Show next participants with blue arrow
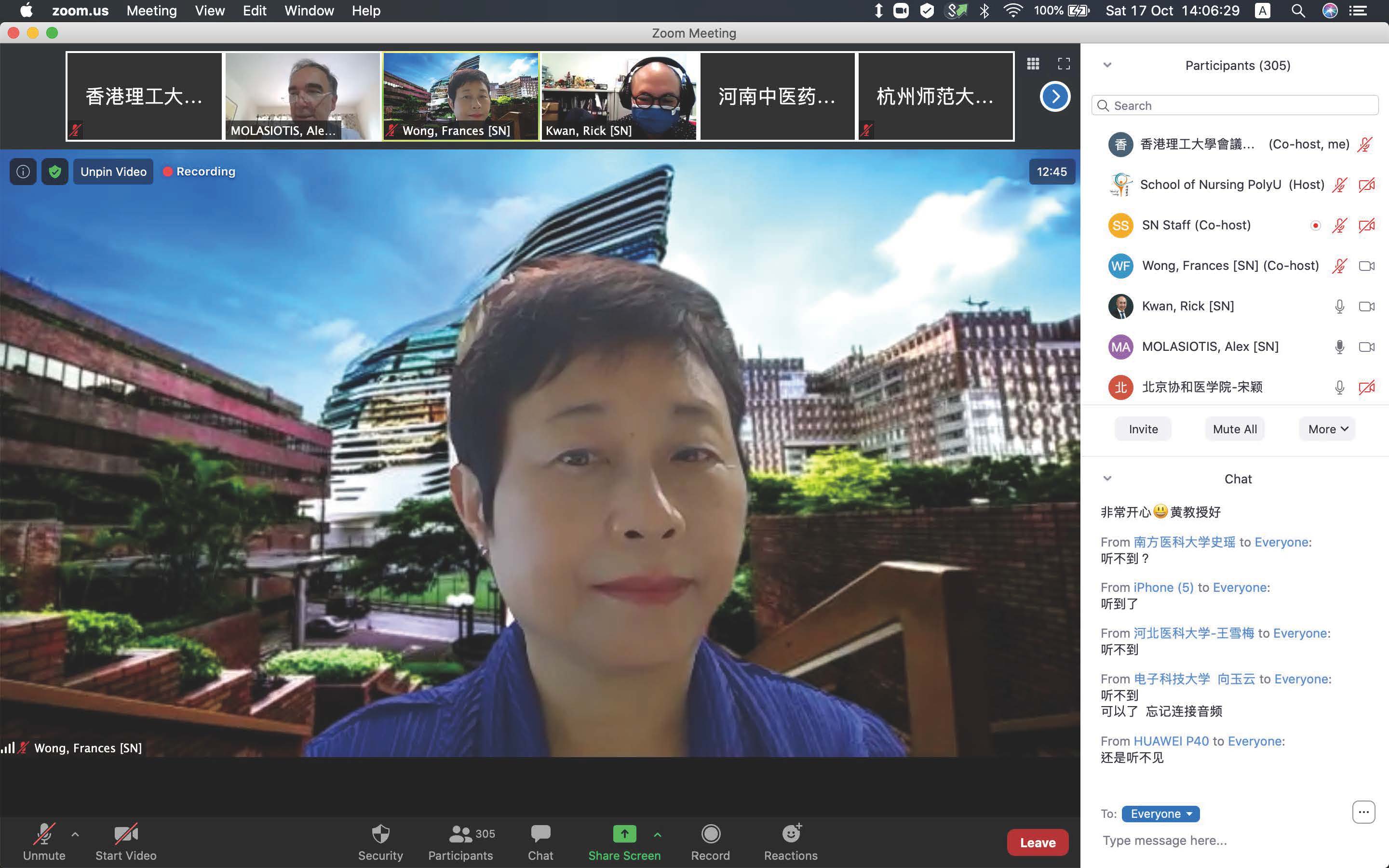This screenshot has height=868, width=1389. [1055, 96]
